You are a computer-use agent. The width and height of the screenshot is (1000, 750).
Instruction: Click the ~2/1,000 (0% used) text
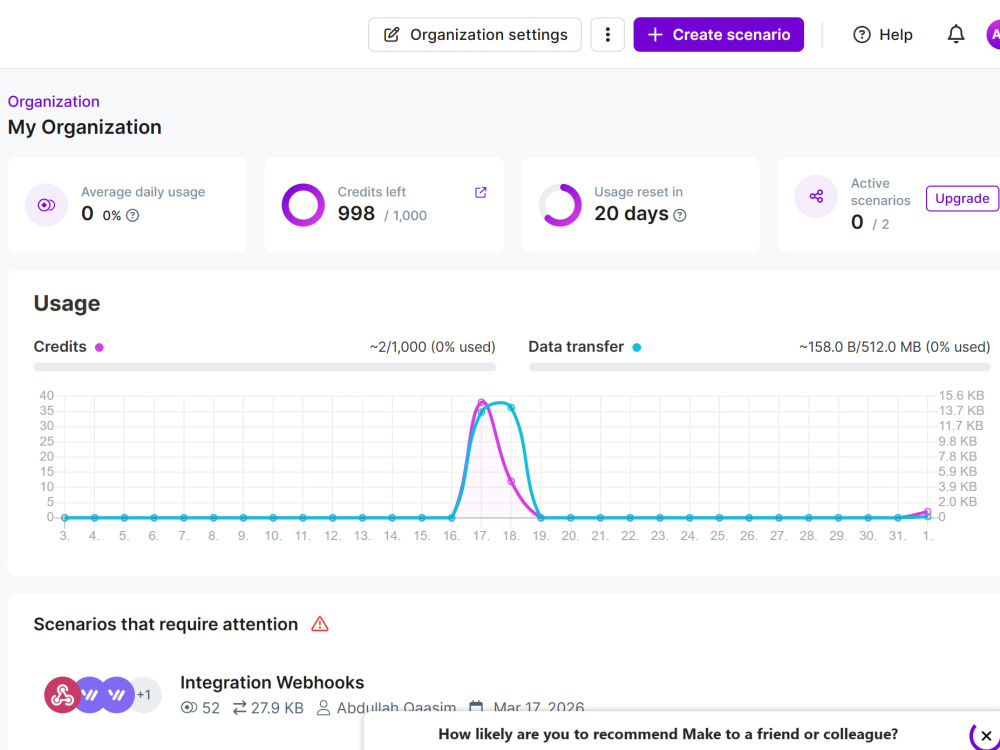point(432,347)
